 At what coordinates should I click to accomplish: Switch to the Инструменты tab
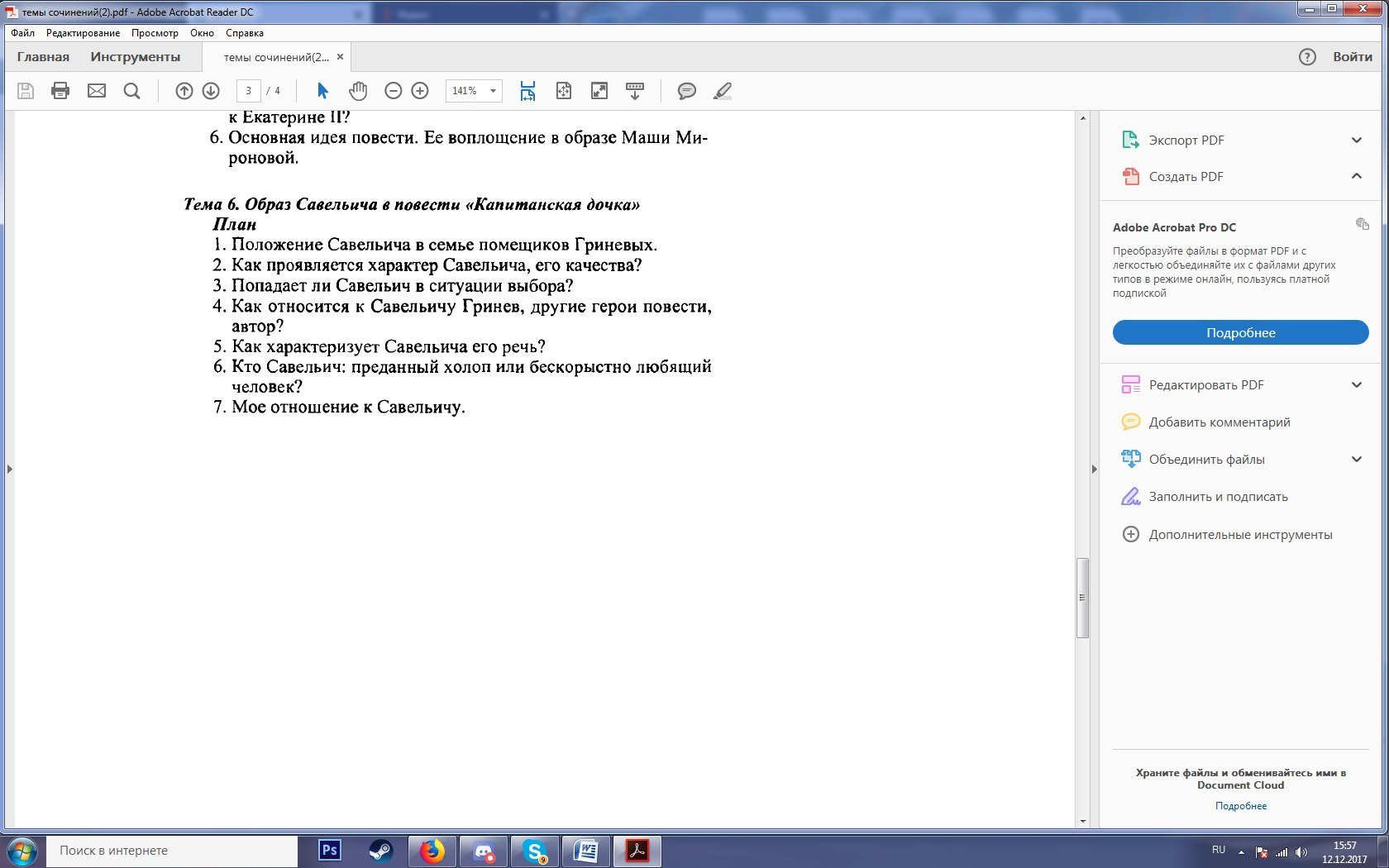point(136,57)
